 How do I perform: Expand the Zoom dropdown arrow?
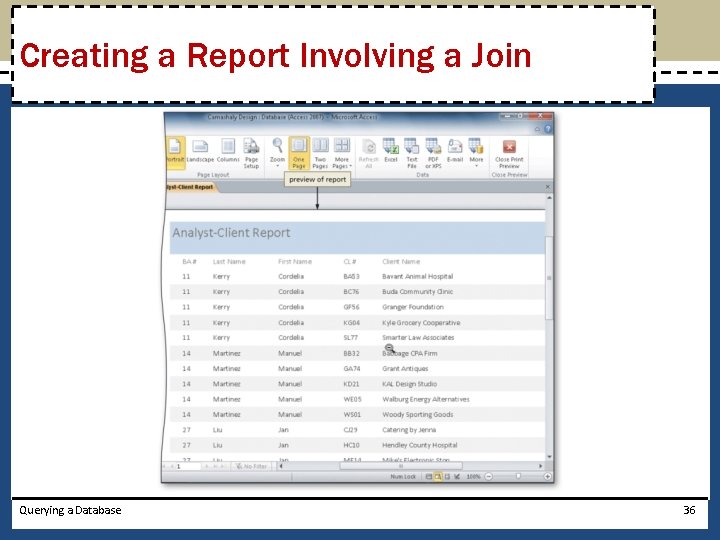[277, 166]
